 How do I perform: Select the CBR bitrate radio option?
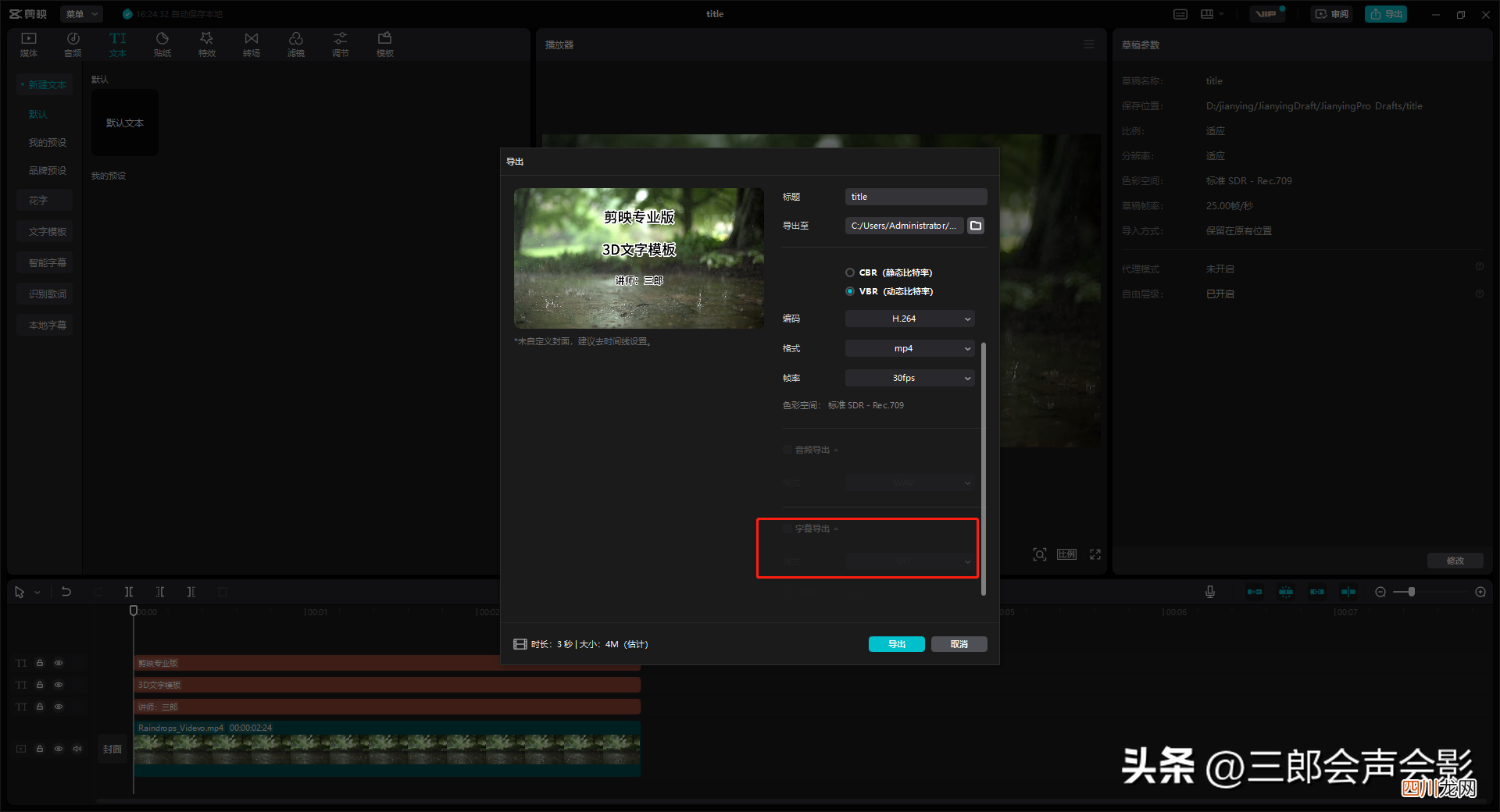click(x=850, y=272)
